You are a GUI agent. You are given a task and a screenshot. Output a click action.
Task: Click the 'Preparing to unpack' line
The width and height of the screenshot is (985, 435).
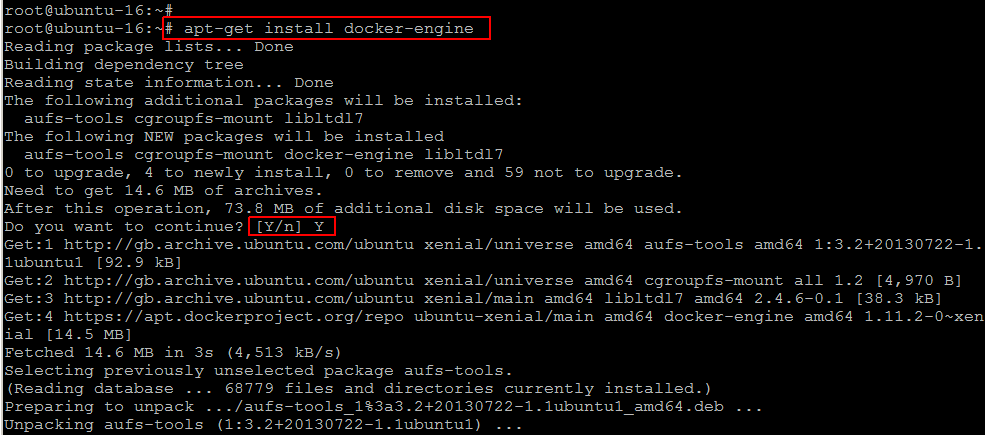click(x=383, y=407)
